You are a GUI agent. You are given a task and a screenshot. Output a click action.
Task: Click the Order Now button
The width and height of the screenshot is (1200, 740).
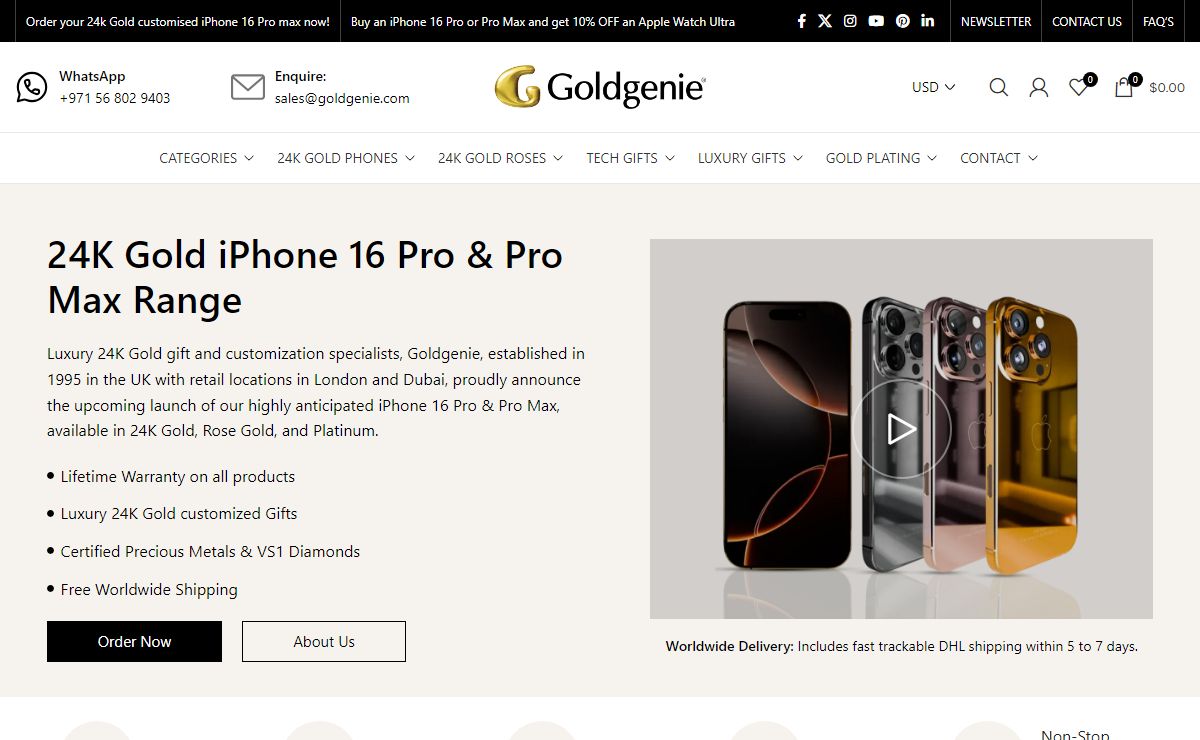(134, 641)
